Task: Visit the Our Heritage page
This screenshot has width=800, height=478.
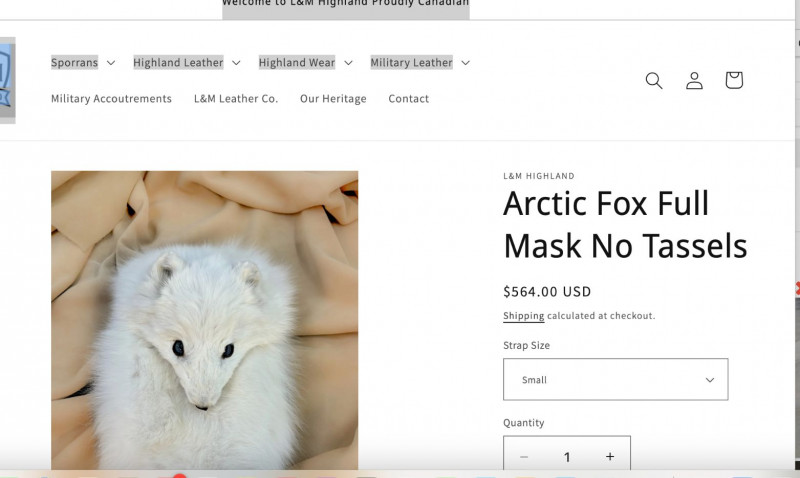Action: click(x=333, y=99)
